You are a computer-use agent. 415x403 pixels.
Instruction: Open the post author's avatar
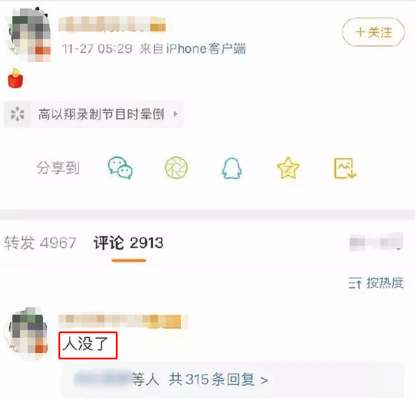point(29,35)
